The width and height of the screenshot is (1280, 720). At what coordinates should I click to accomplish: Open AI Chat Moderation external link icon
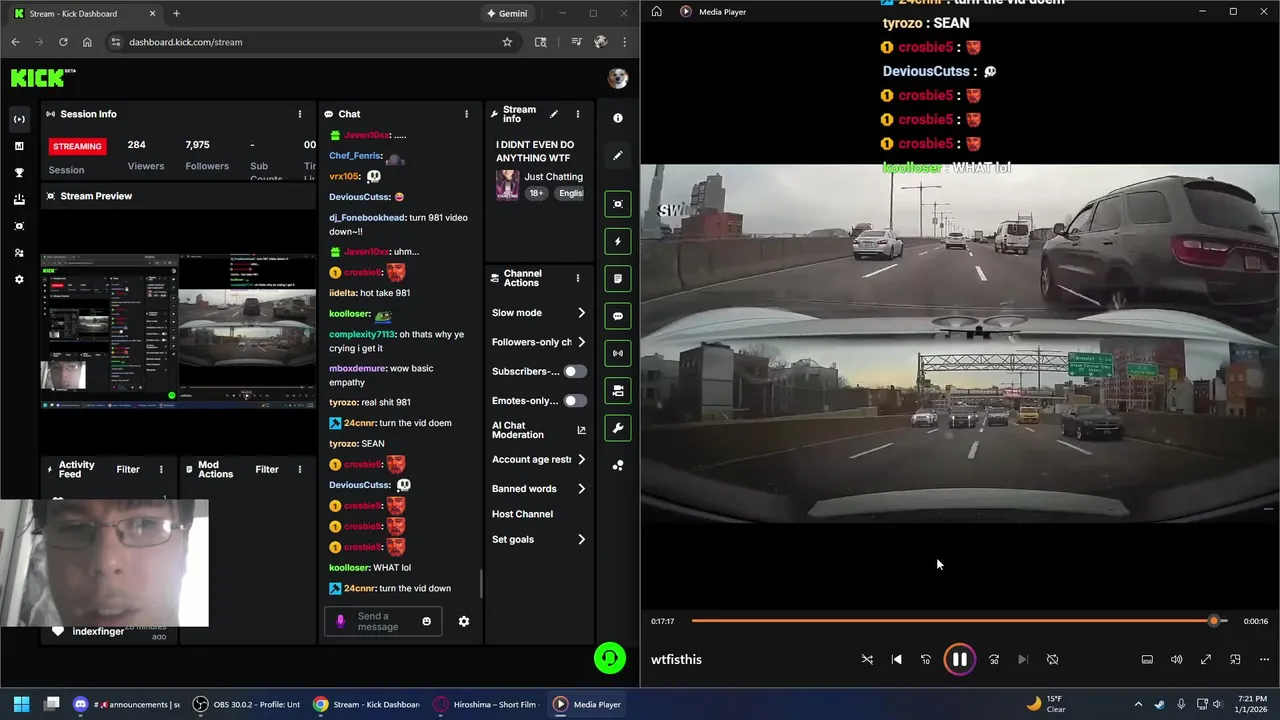(x=582, y=430)
